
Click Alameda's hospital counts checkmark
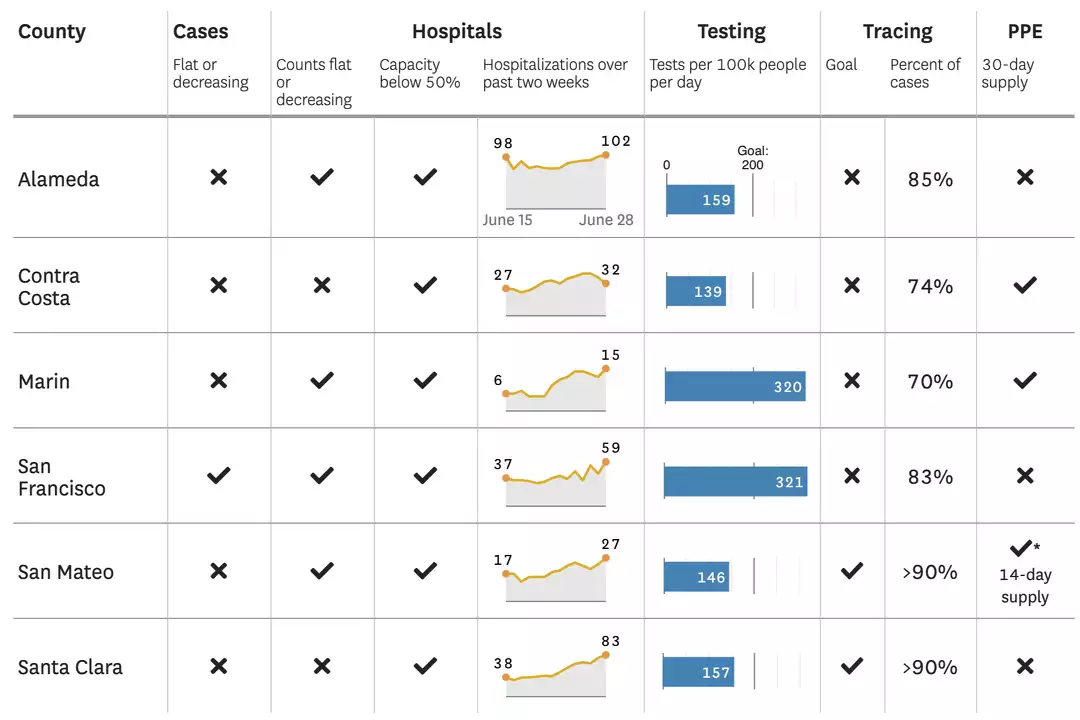click(x=322, y=178)
